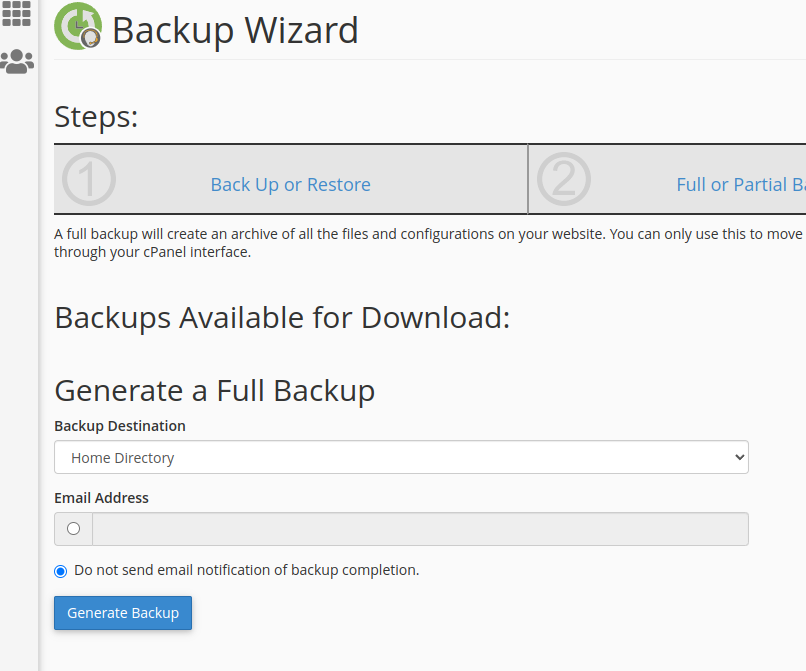Click the Backup Wizard page title
Screen dimensions: 806x671
[x=235, y=30]
